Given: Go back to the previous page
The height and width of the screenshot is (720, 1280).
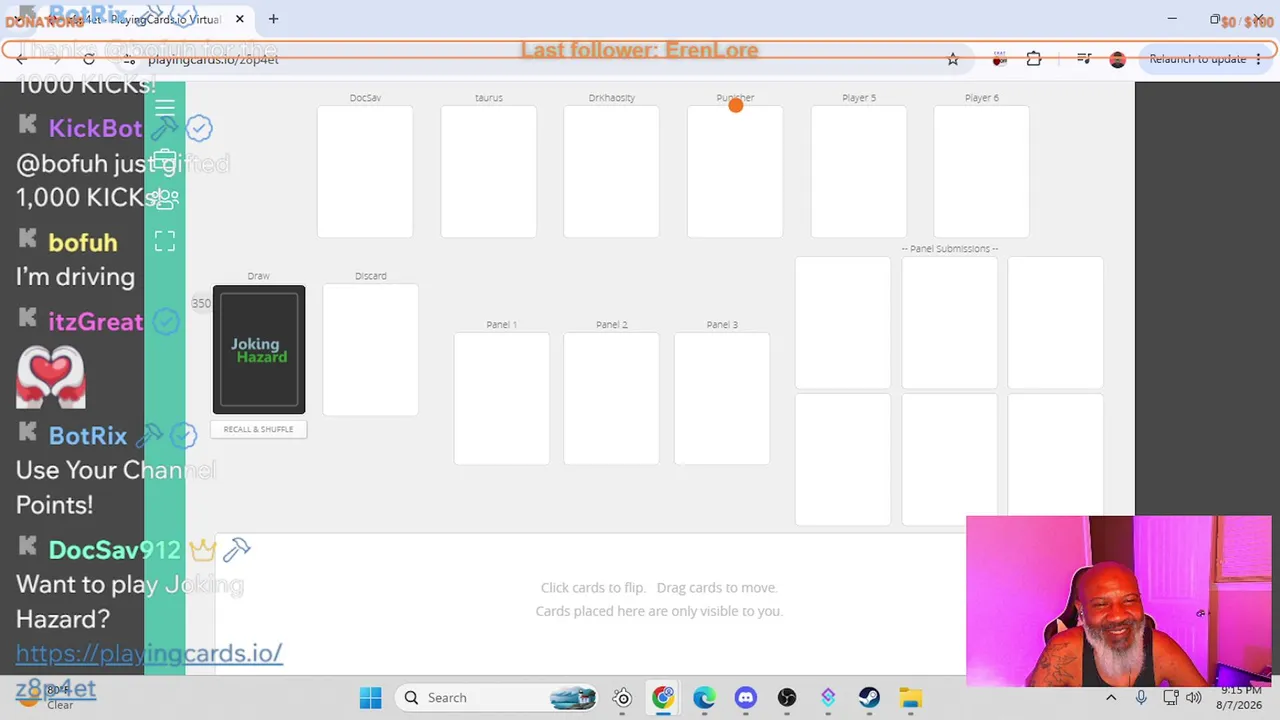Looking at the screenshot, I should 22,59.
